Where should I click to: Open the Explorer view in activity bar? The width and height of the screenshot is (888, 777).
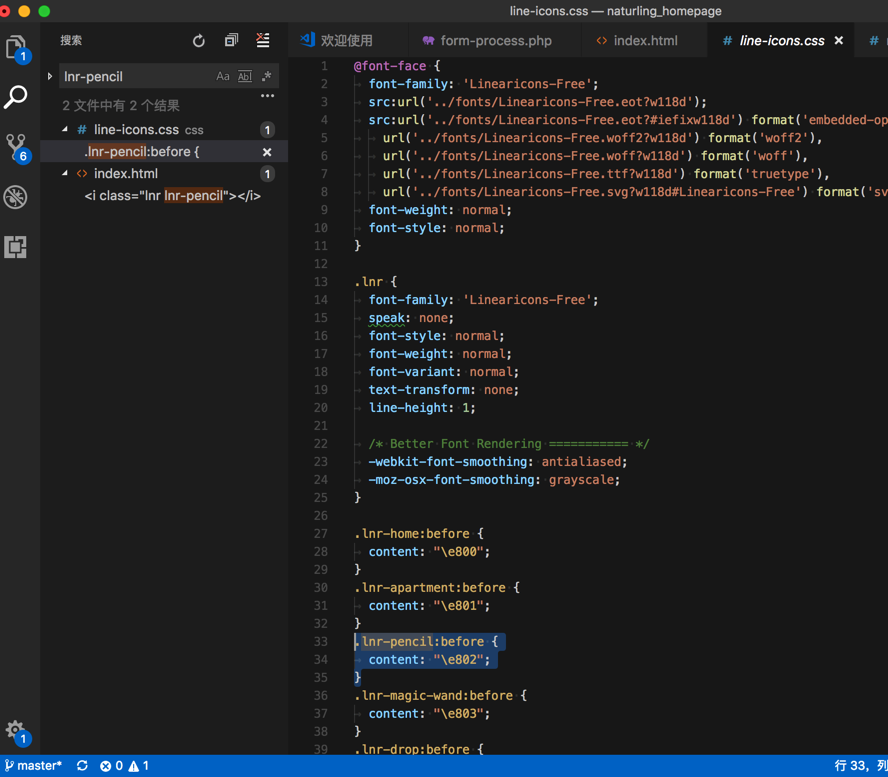[x=16, y=47]
